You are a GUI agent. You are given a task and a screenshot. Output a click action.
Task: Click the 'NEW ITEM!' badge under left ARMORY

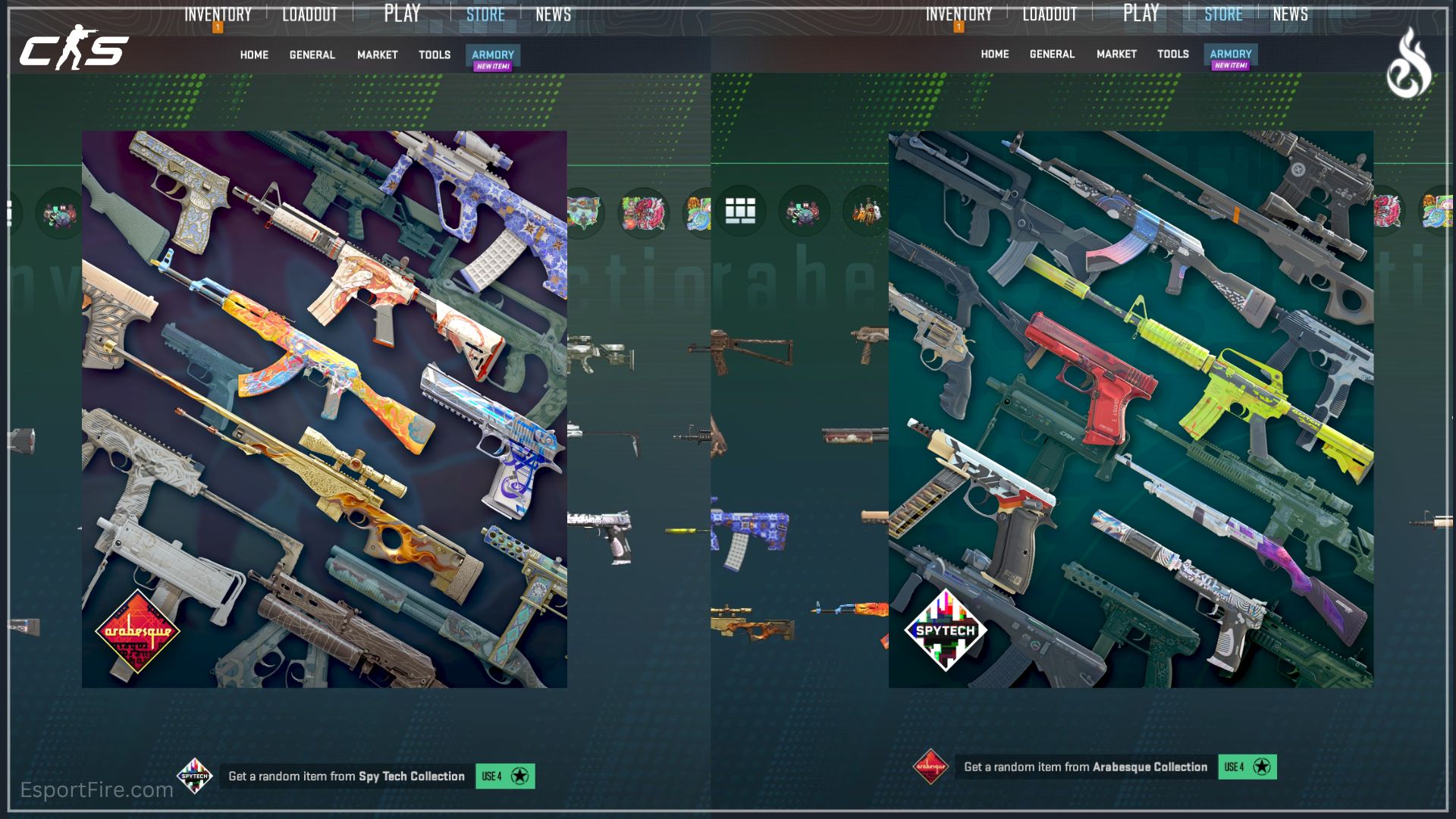coord(493,66)
